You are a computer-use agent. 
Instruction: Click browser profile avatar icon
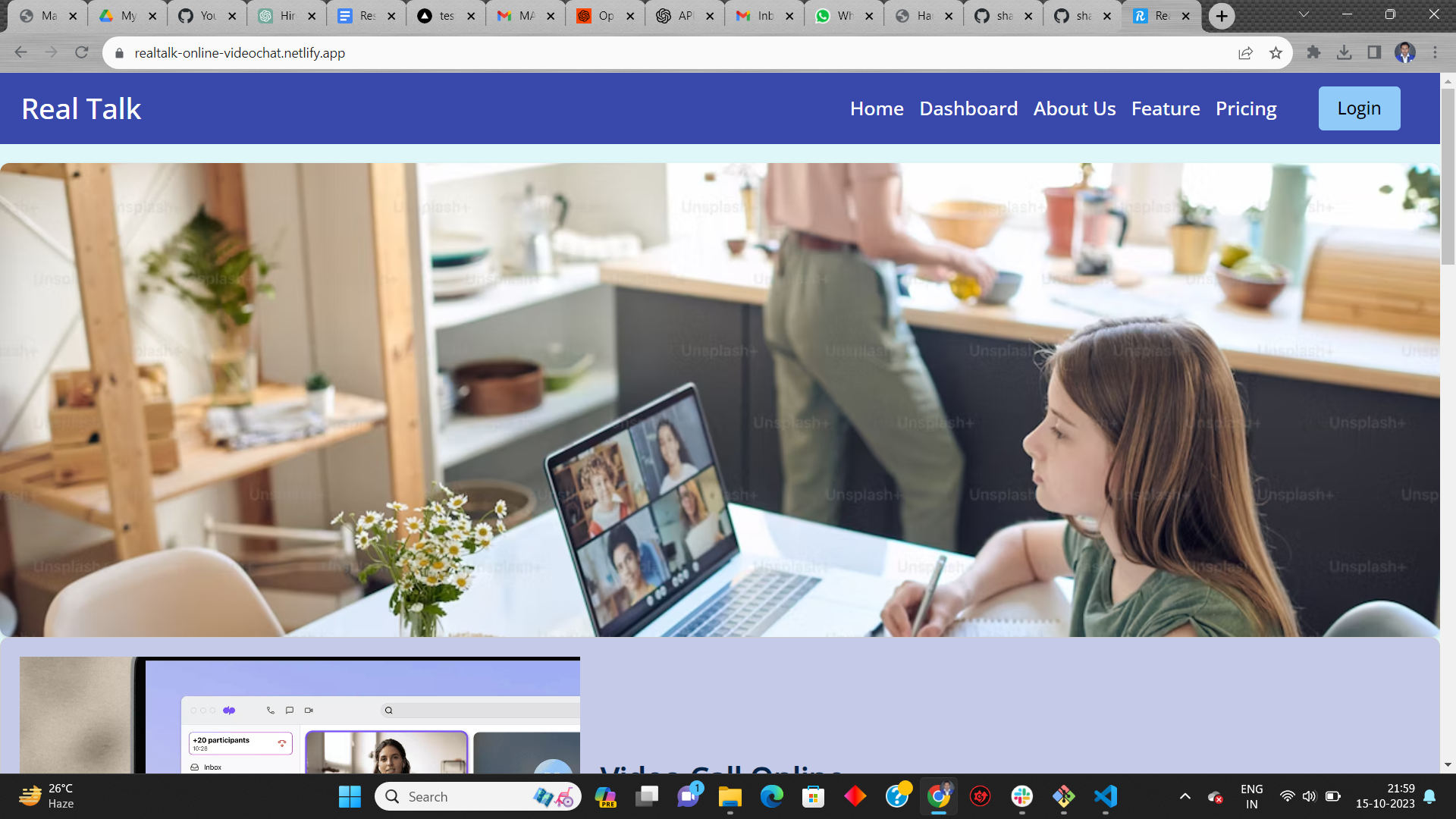(1405, 53)
